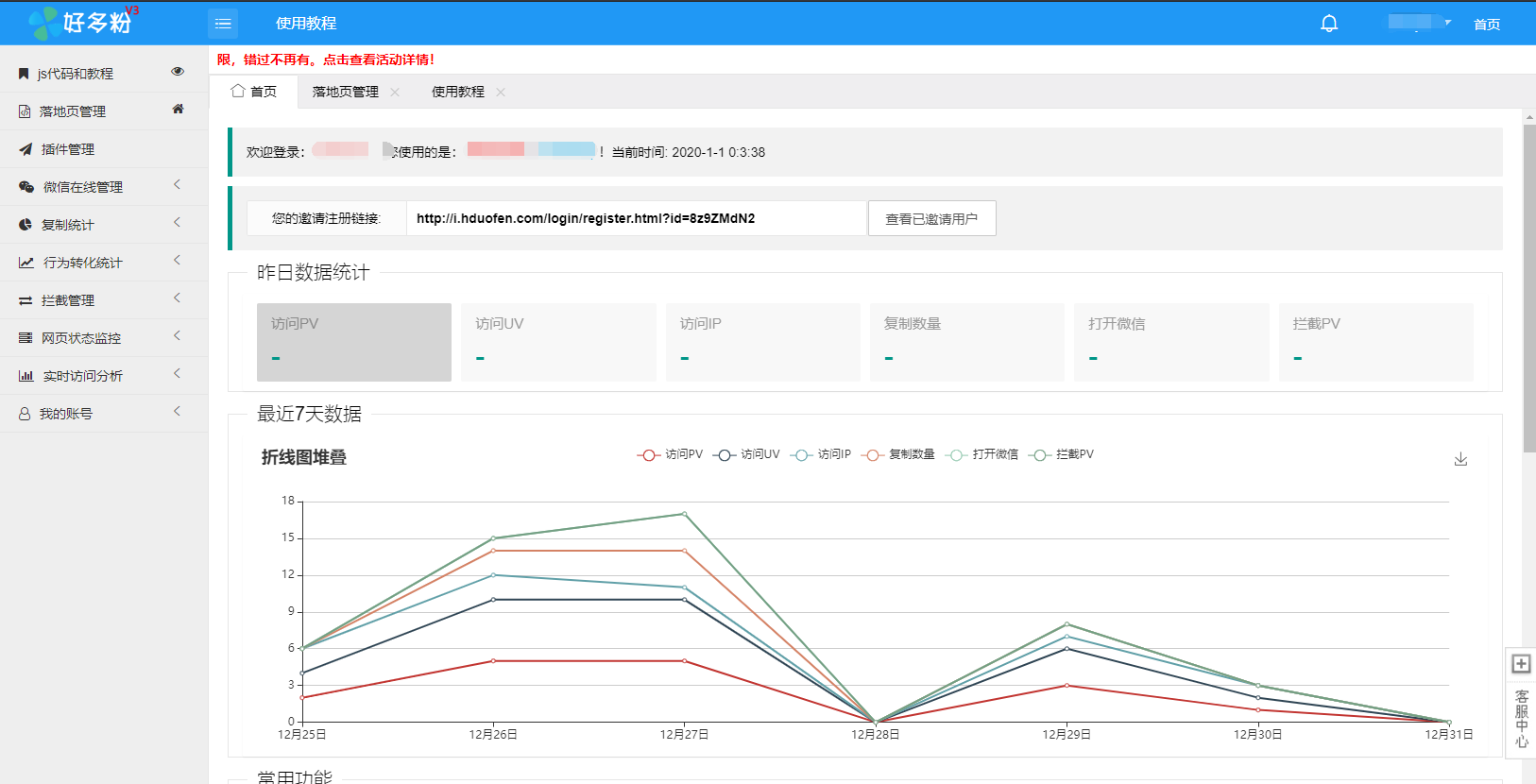Click the 网页状态监控 server icon
The width and height of the screenshot is (1536, 784).
point(26,338)
